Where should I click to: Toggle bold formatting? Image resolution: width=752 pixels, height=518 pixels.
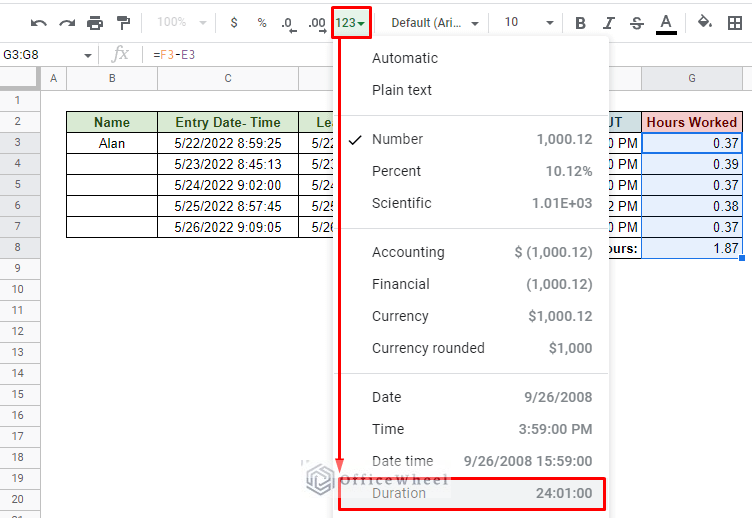(x=581, y=23)
